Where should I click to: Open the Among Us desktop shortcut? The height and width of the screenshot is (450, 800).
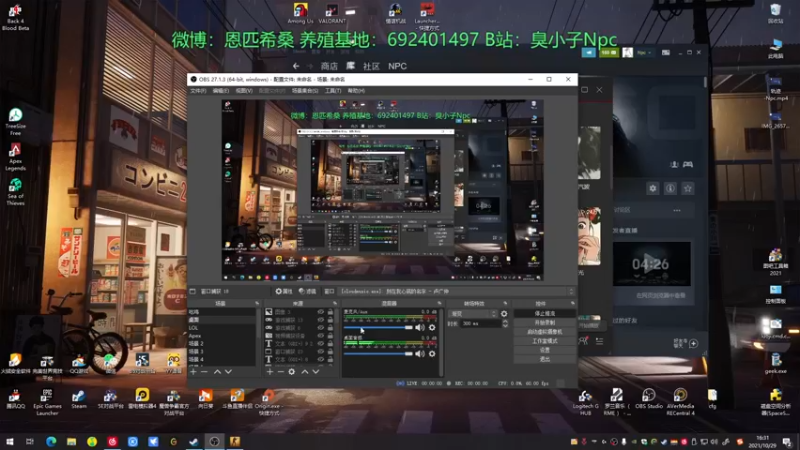pyautogui.click(x=301, y=13)
